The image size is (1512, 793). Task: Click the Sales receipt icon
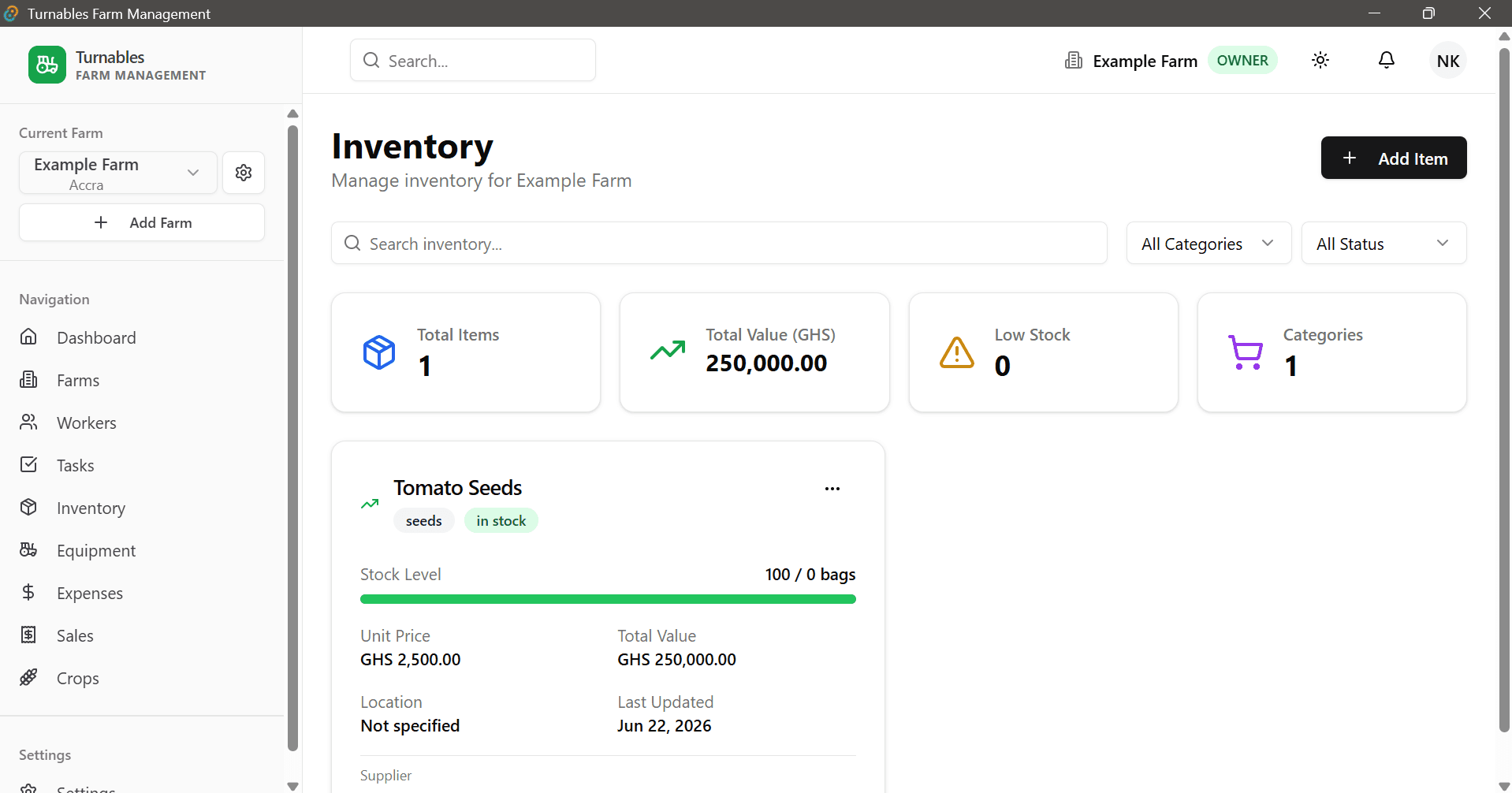coord(28,635)
